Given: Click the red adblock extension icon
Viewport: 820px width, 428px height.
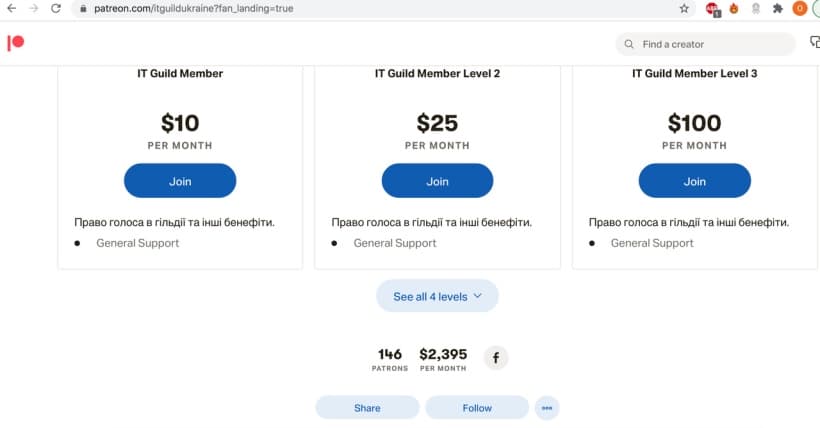Looking at the screenshot, I should click(712, 8).
